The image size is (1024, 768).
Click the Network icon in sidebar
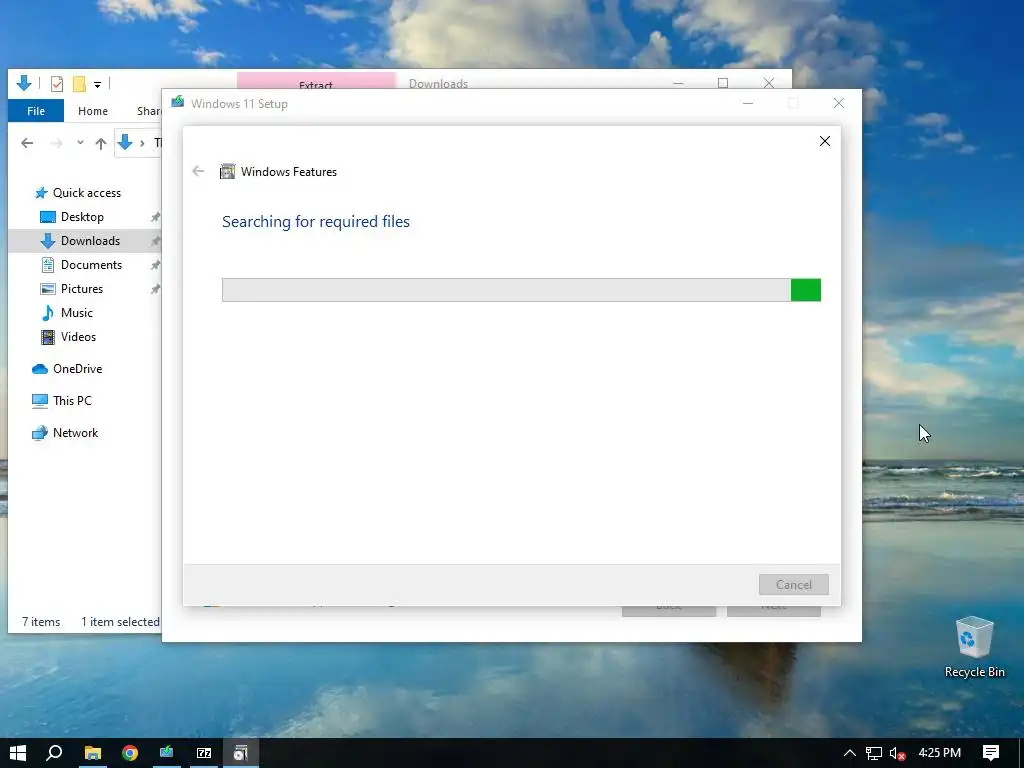[x=40, y=433]
